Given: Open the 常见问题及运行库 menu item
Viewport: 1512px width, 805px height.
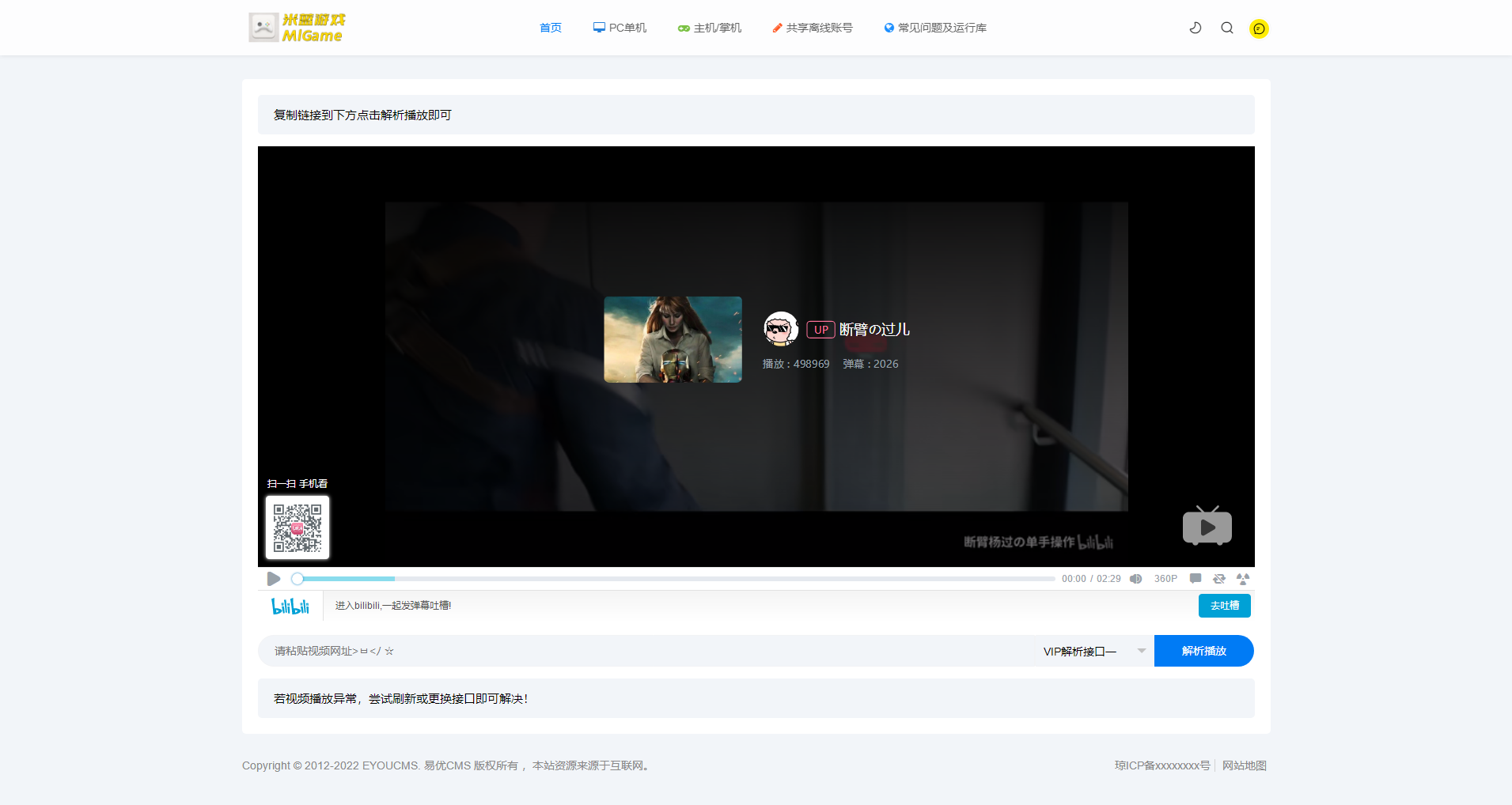Looking at the screenshot, I should coord(935,28).
